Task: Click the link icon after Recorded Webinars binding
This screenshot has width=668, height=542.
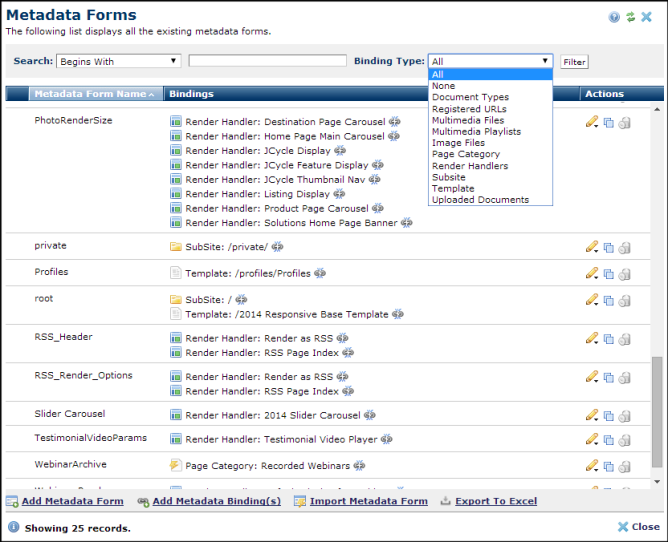Action: (359, 465)
